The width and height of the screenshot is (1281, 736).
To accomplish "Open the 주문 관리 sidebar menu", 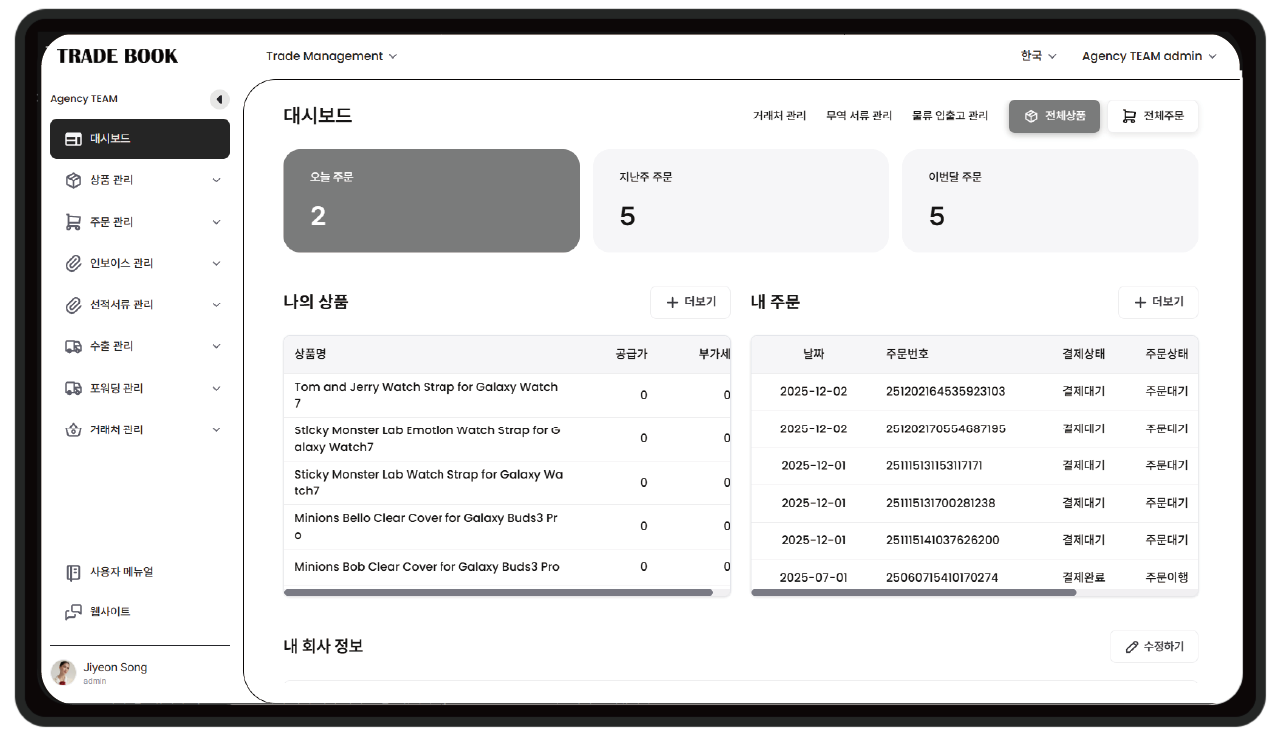I will [140, 222].
